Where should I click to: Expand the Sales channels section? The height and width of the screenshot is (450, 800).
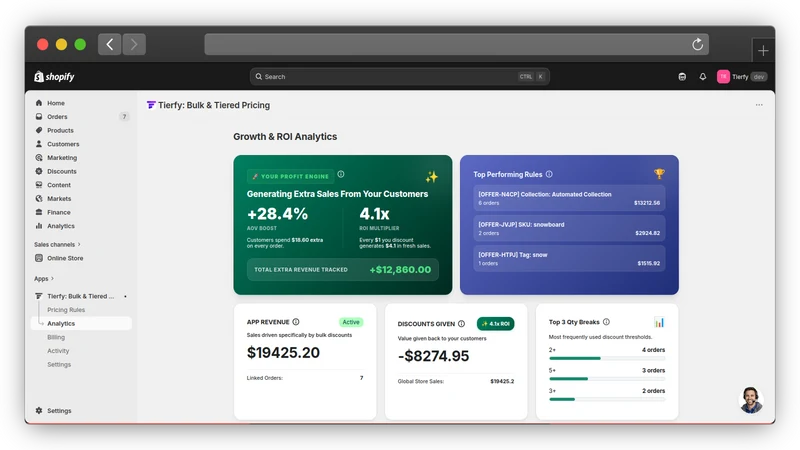[57, 244]
